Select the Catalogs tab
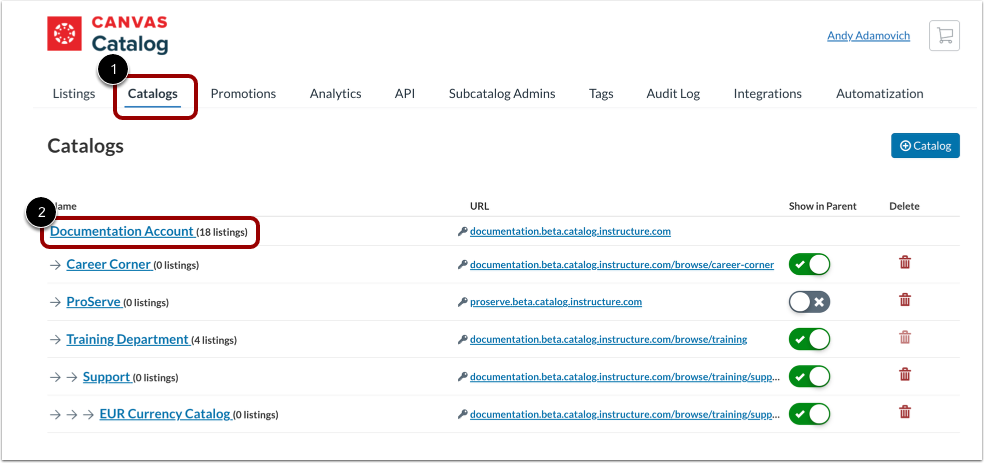The width and height of the screenshot is (984, 463). 152,93
